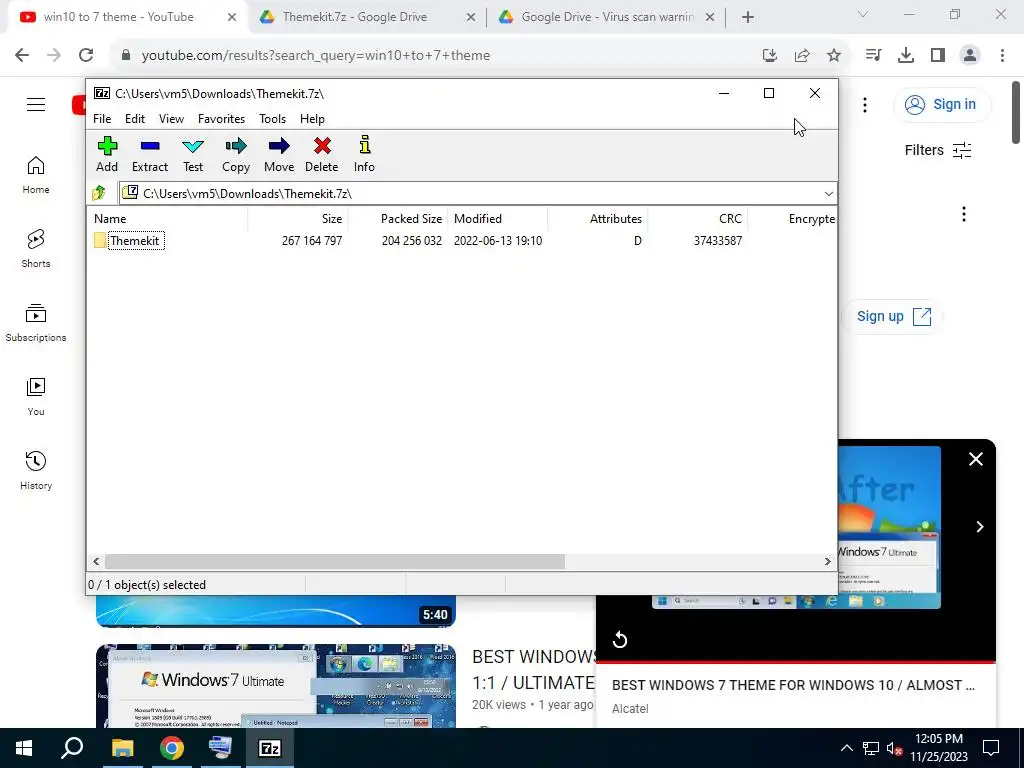The height and width of the screenshot is (768, 1024).
Task: Open Chrome tab search chevron
Action: pyautogui.click(x=863, y=14)
